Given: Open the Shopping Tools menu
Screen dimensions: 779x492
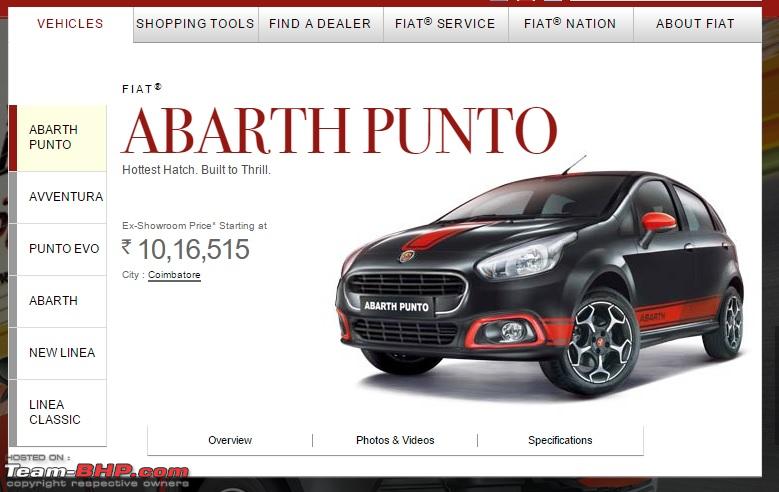Looking at the screenshot, I should [195, 24].
